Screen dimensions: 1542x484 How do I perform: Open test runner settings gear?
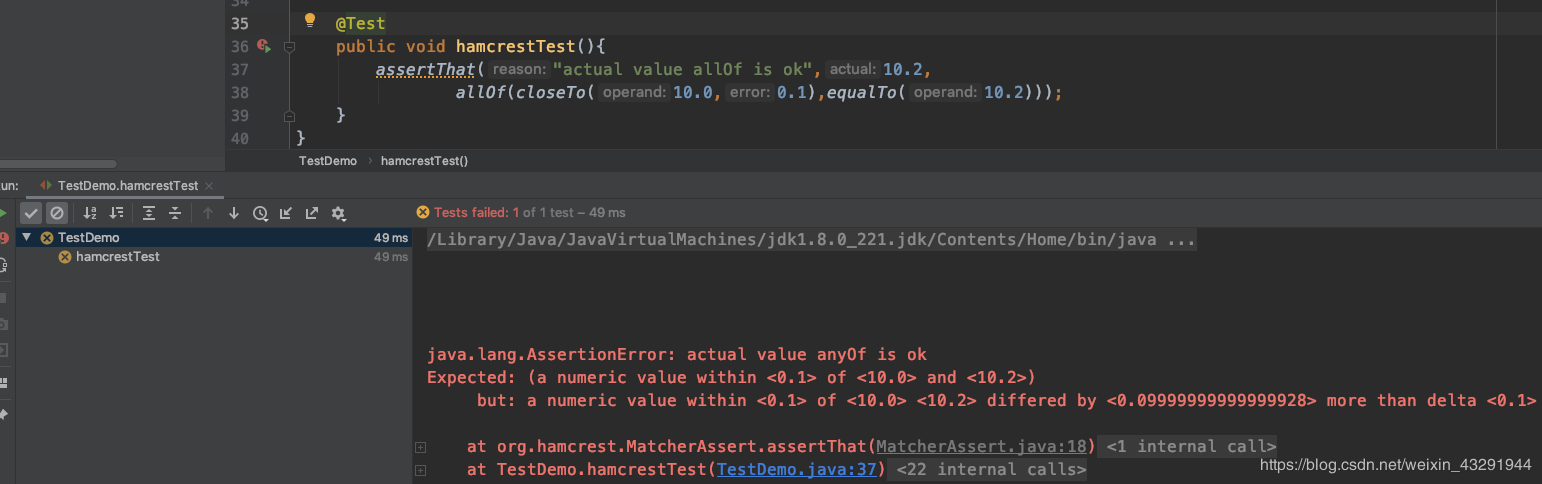coord(339,213)
